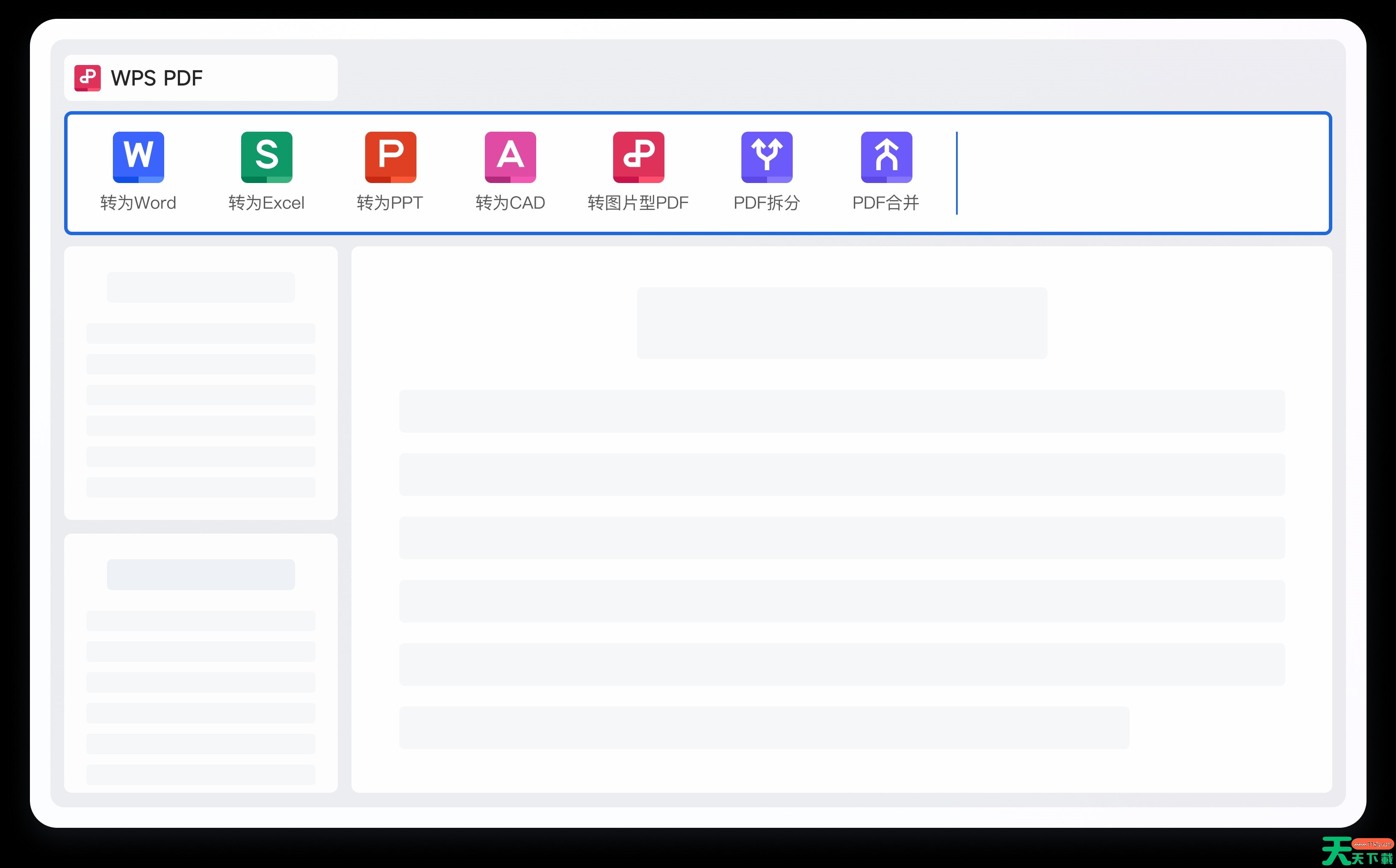Select the 转为PPT label text
The width and height of the screenshot is (1396, 868).
click(390, 203)
